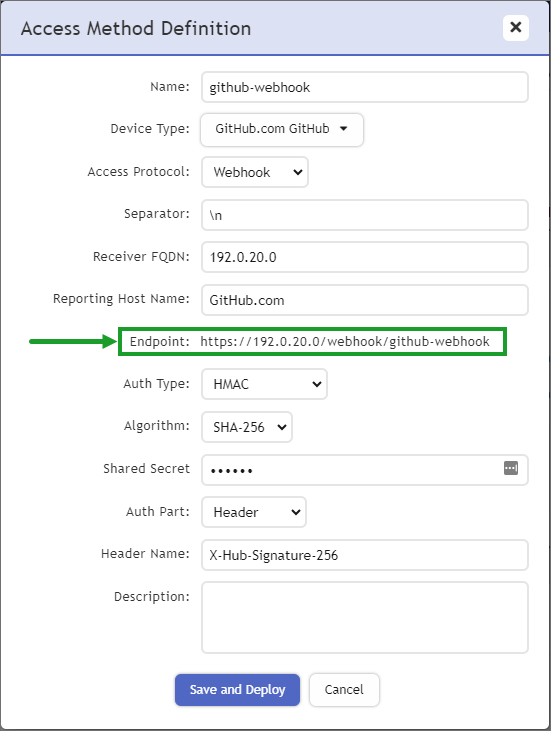This screenshot has height=731, width=551.
Task: Click inside the Description text area
Action: pyautogui.click(x=365, y=617)
